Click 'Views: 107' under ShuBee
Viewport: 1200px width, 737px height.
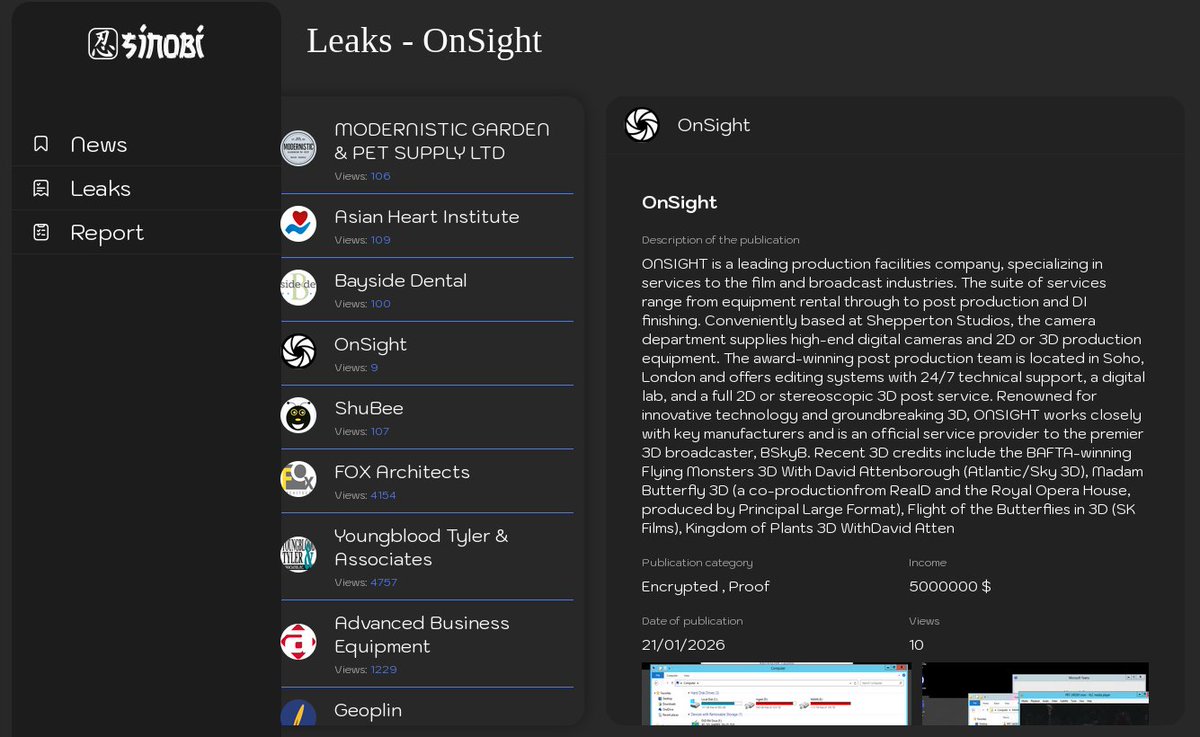pos(362,432)
